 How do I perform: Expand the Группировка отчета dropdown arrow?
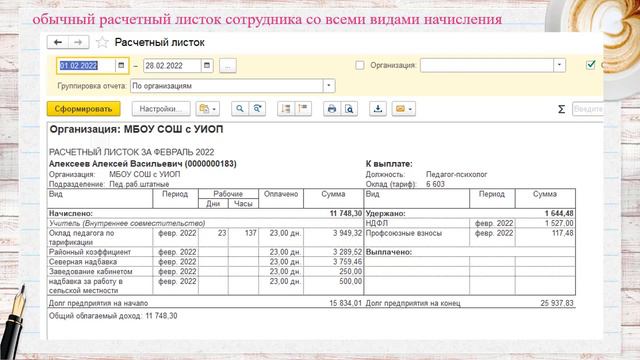point(329,86)
